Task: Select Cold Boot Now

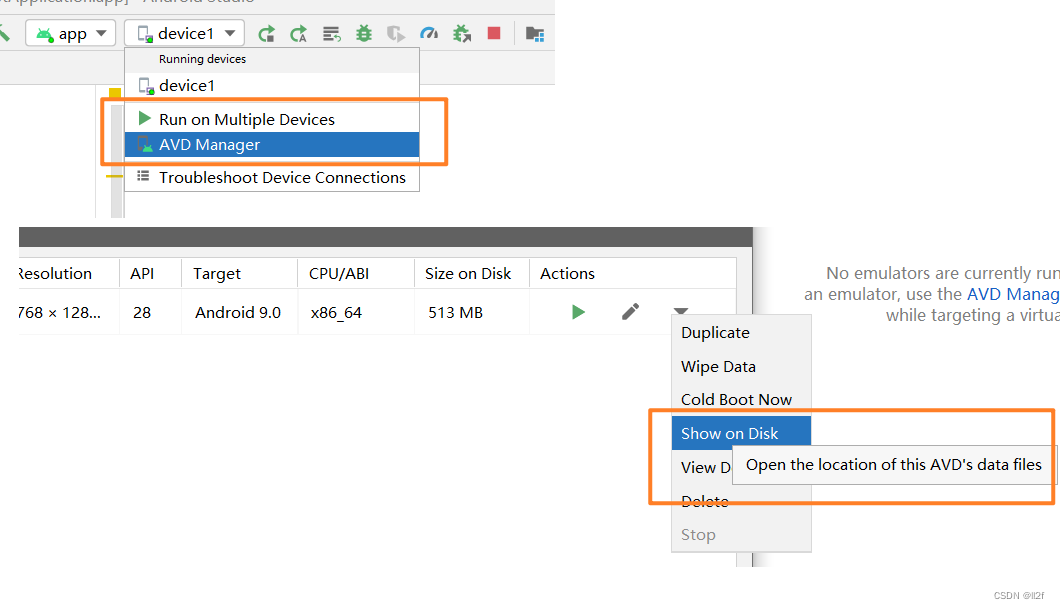Action: [741, 399]
